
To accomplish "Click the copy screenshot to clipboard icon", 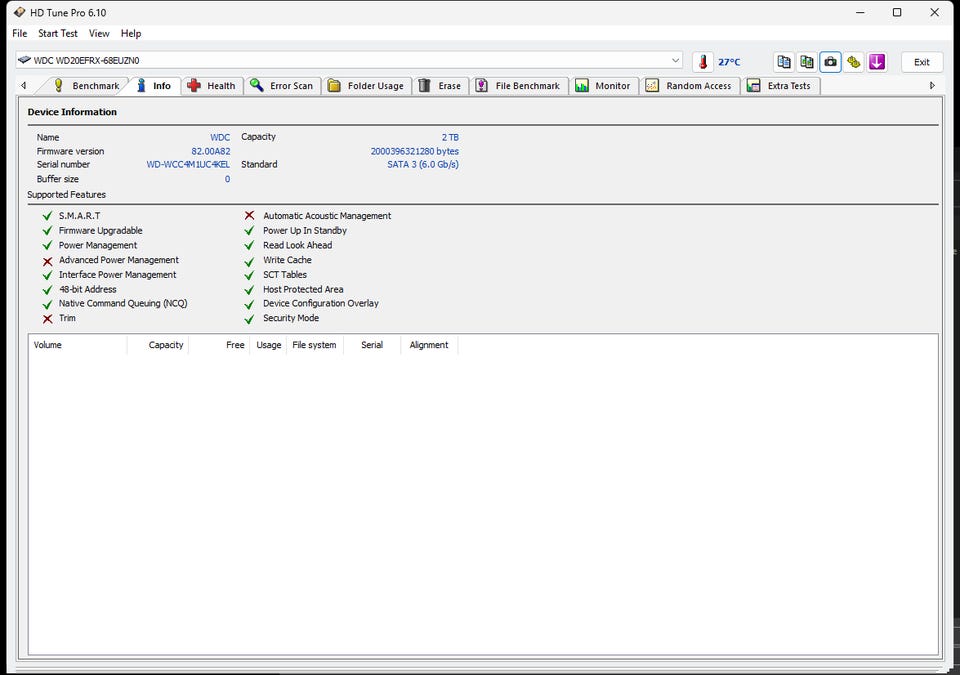I will point(807,62).
